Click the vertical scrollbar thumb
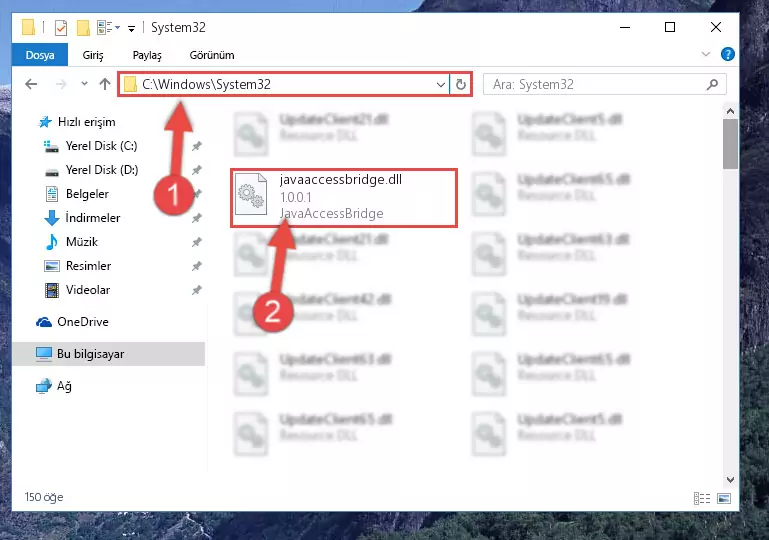769x540 pixels. (x=730, y=144)
